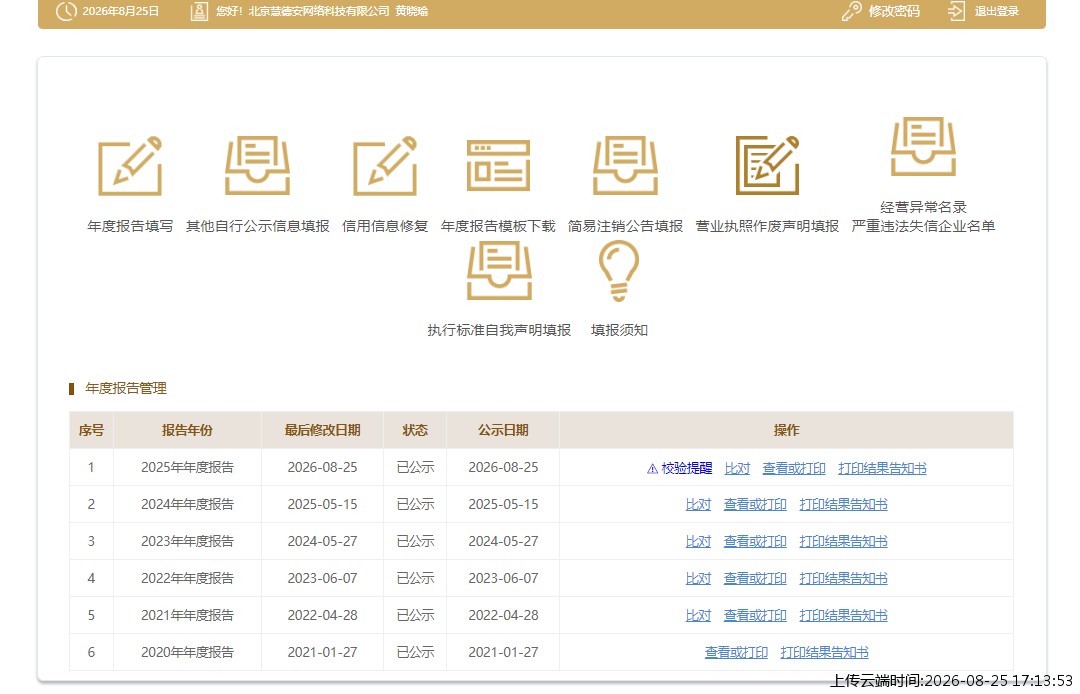Click the 年度报告管理 section heading
Screen dimensions: 1080x694
(x=126, y=388)
